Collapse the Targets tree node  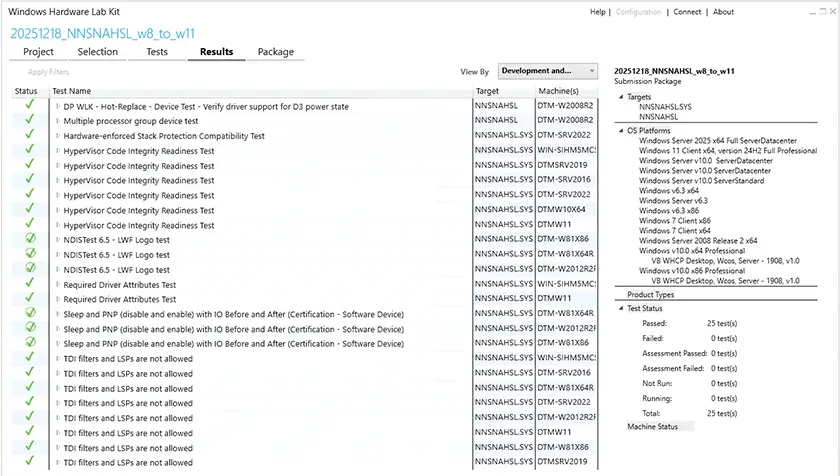tap(621, 97)
